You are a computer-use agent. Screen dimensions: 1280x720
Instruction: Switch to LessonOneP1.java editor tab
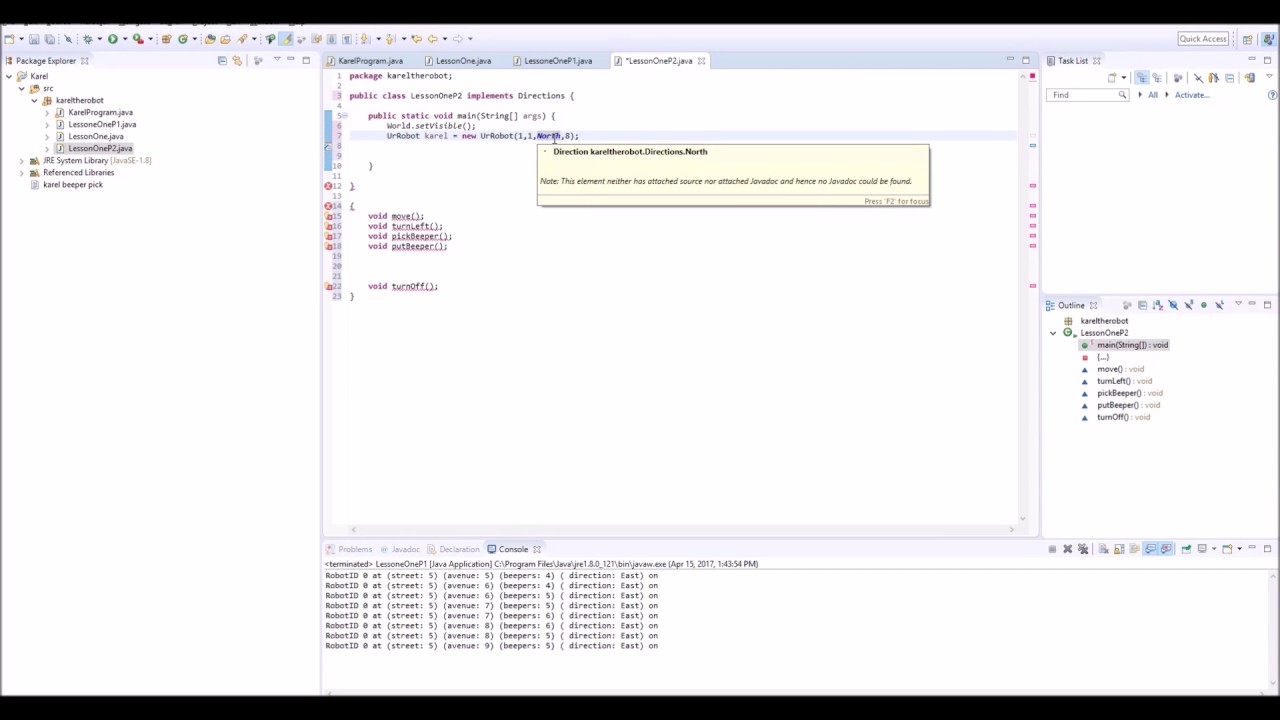pos(557,61)
